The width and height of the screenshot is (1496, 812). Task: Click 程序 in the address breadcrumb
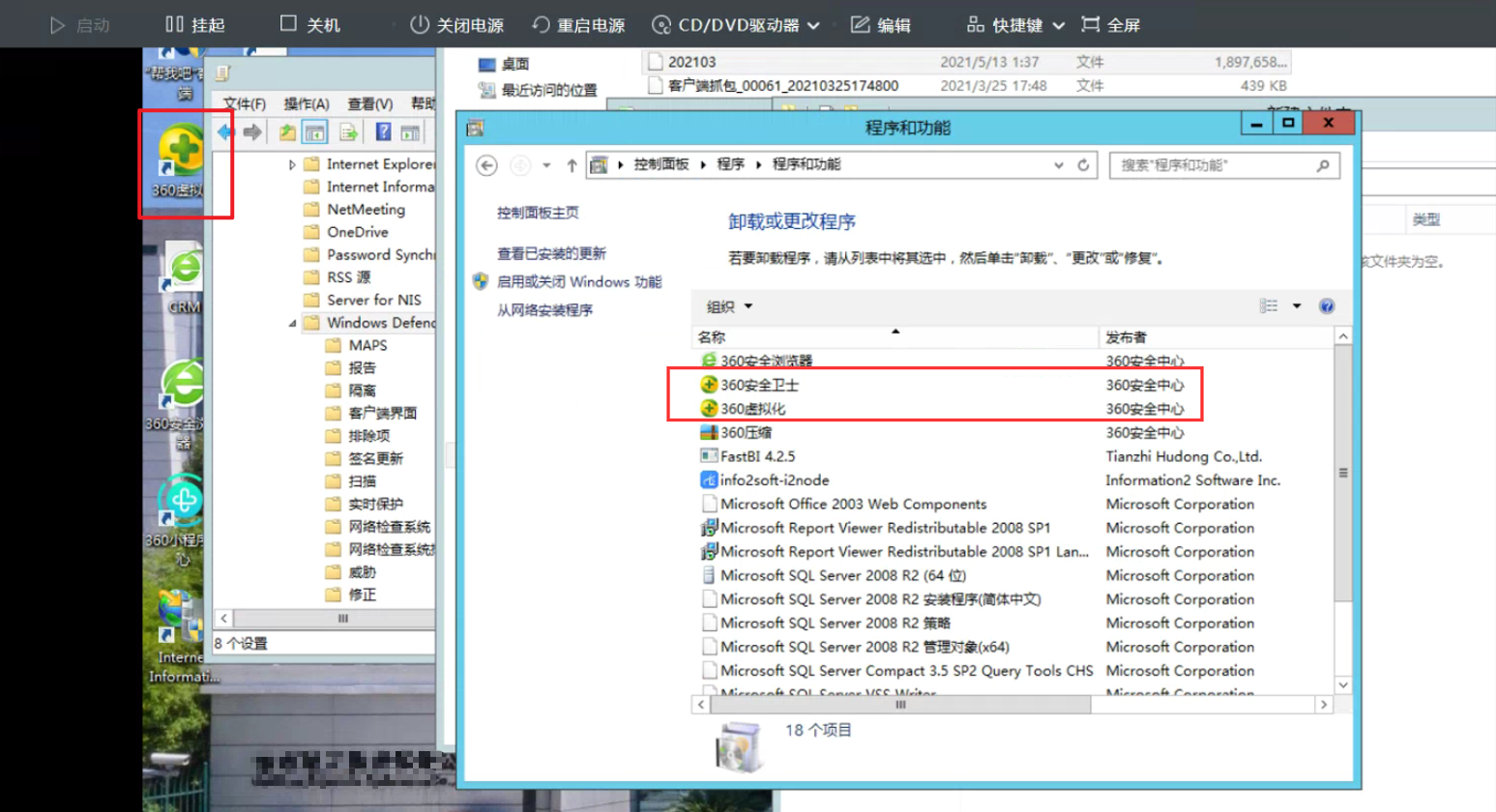click(730, 164)
